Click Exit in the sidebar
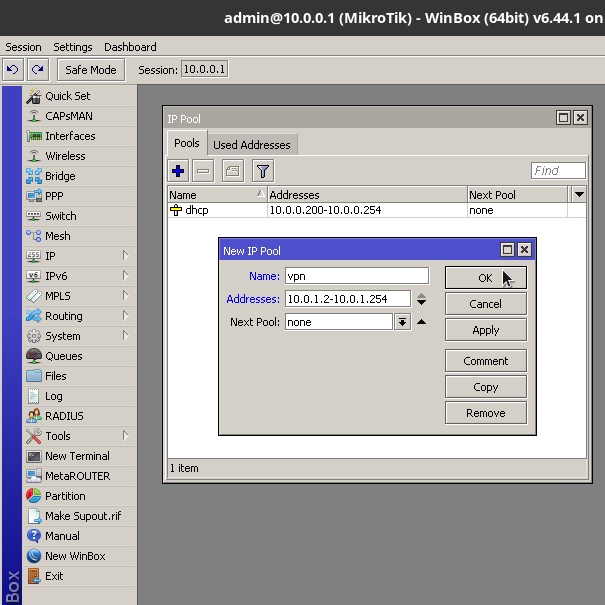 click(x=80, y=576)
